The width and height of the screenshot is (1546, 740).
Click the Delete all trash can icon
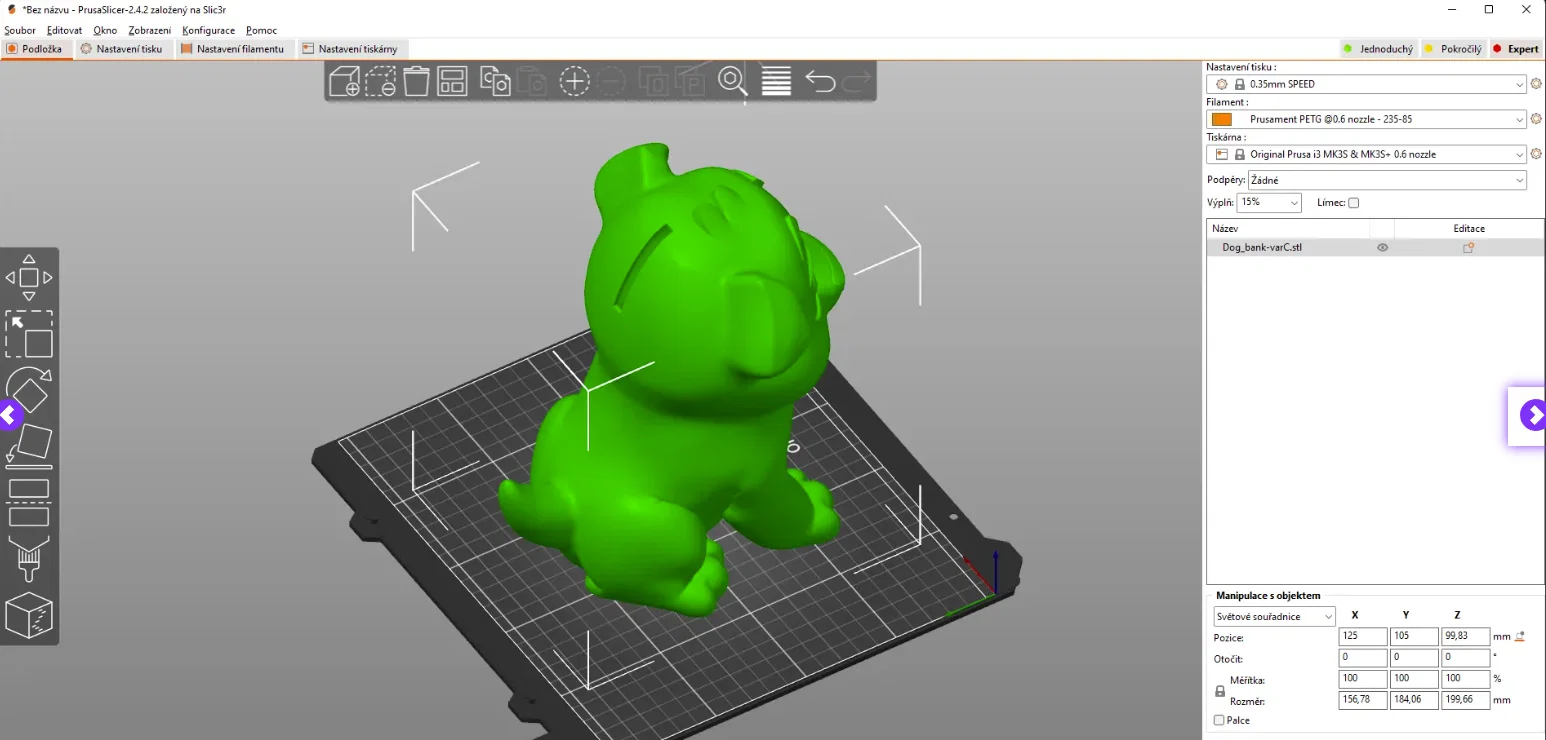pyautogui.click(x=416, y=81)
